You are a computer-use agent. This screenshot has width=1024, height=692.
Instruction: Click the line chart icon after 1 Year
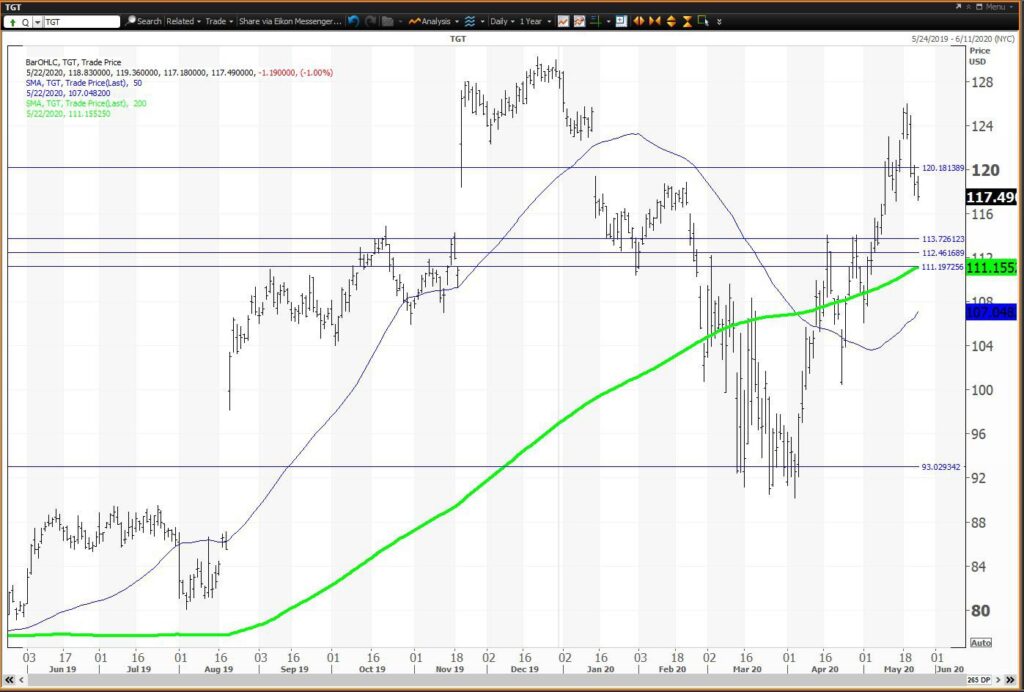563,22
